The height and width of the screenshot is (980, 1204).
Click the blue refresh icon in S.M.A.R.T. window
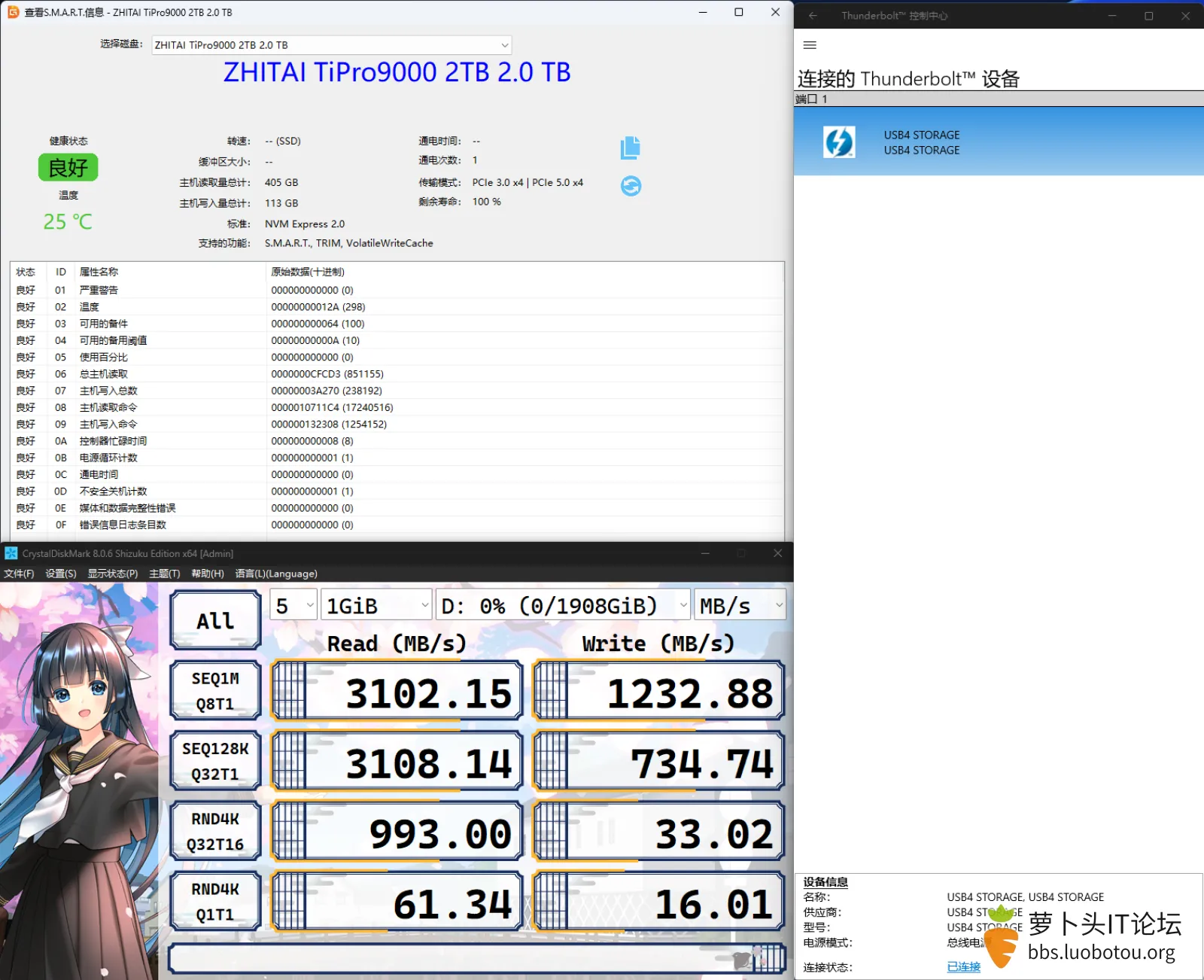coord(631,186)
